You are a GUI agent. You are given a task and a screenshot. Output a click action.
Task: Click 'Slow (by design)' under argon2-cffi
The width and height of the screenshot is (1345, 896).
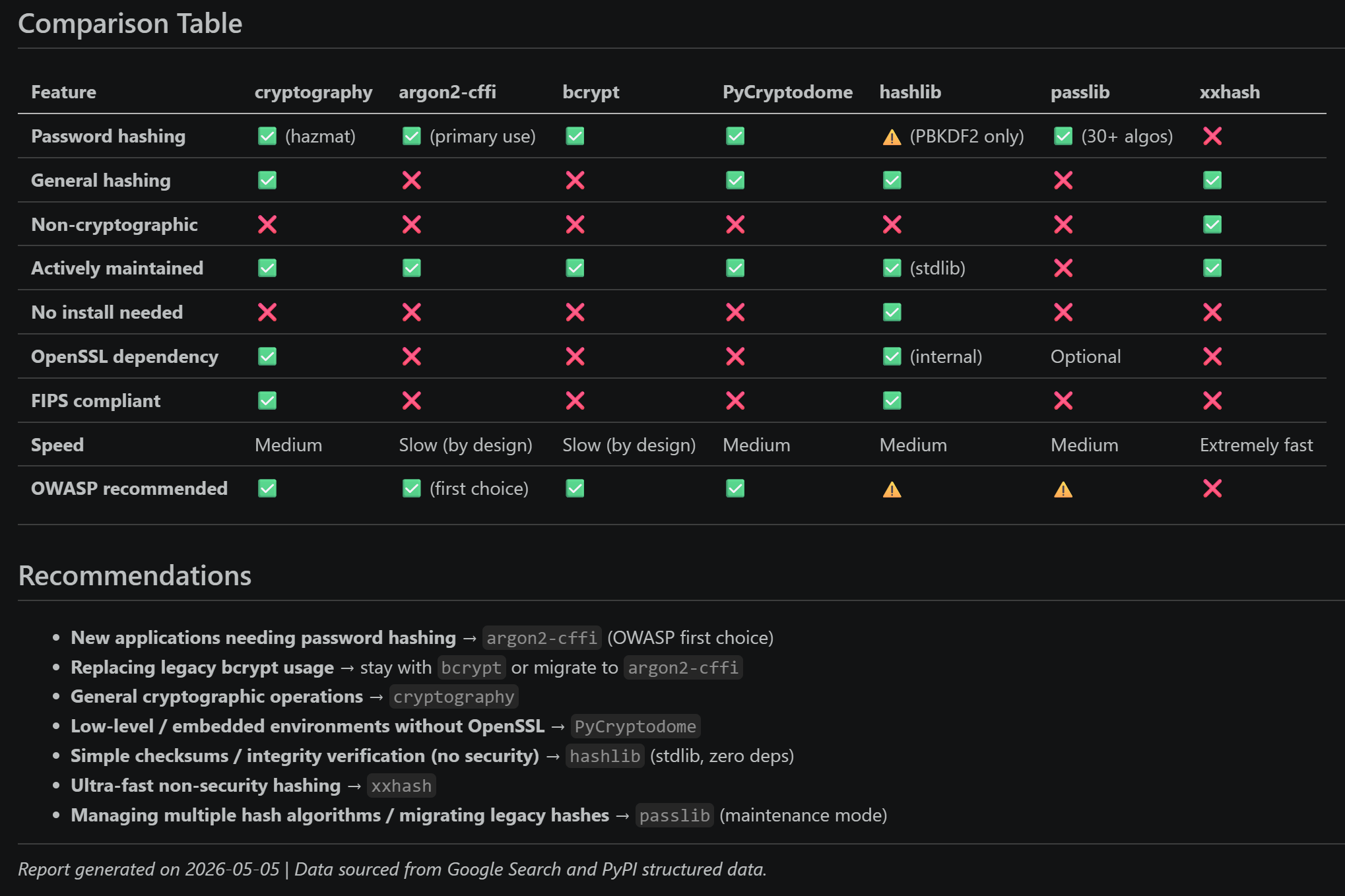coord(465,445)
